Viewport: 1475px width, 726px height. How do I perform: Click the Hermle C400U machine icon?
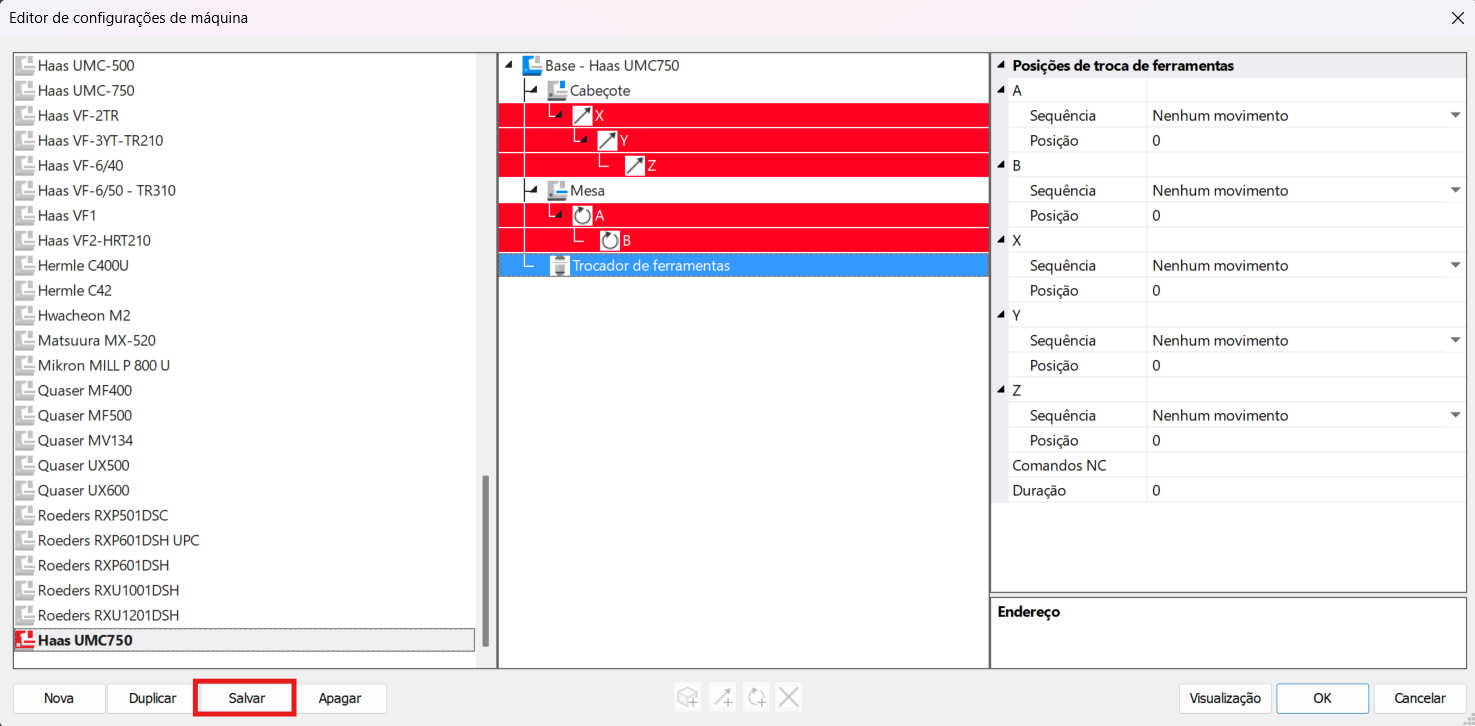click(25, 265)
